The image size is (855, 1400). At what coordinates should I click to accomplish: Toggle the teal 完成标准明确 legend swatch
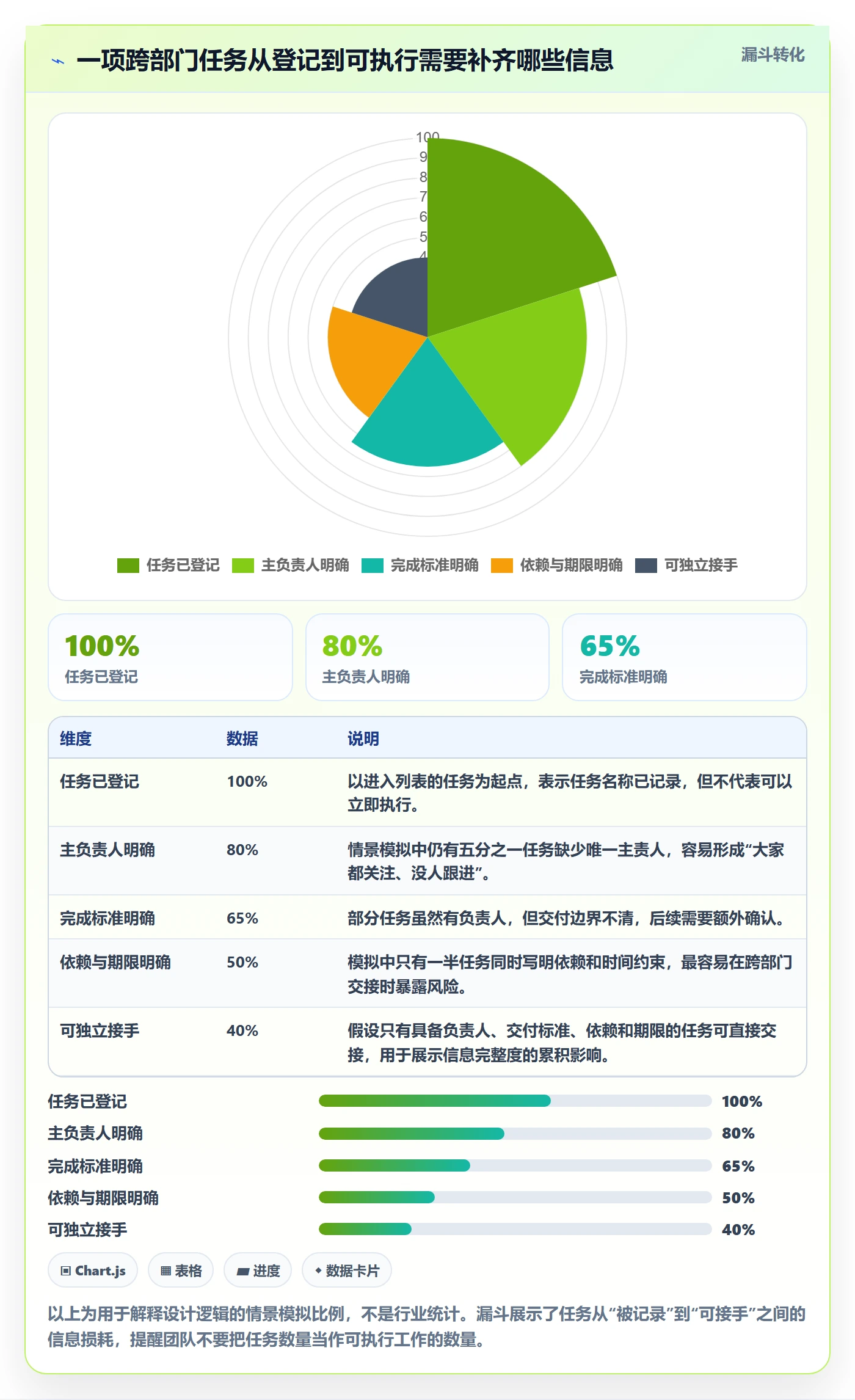[x=373, y=566]
